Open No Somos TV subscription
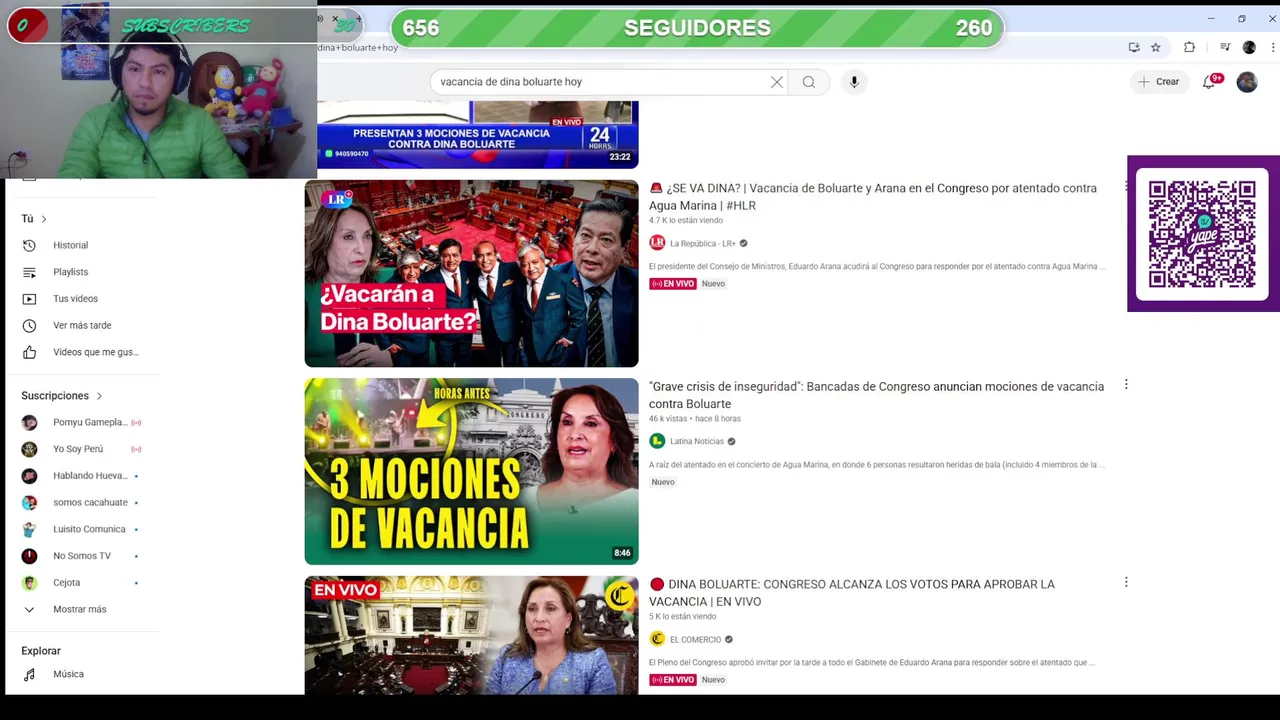The image size is (1280, 720). tap(82, 556)
